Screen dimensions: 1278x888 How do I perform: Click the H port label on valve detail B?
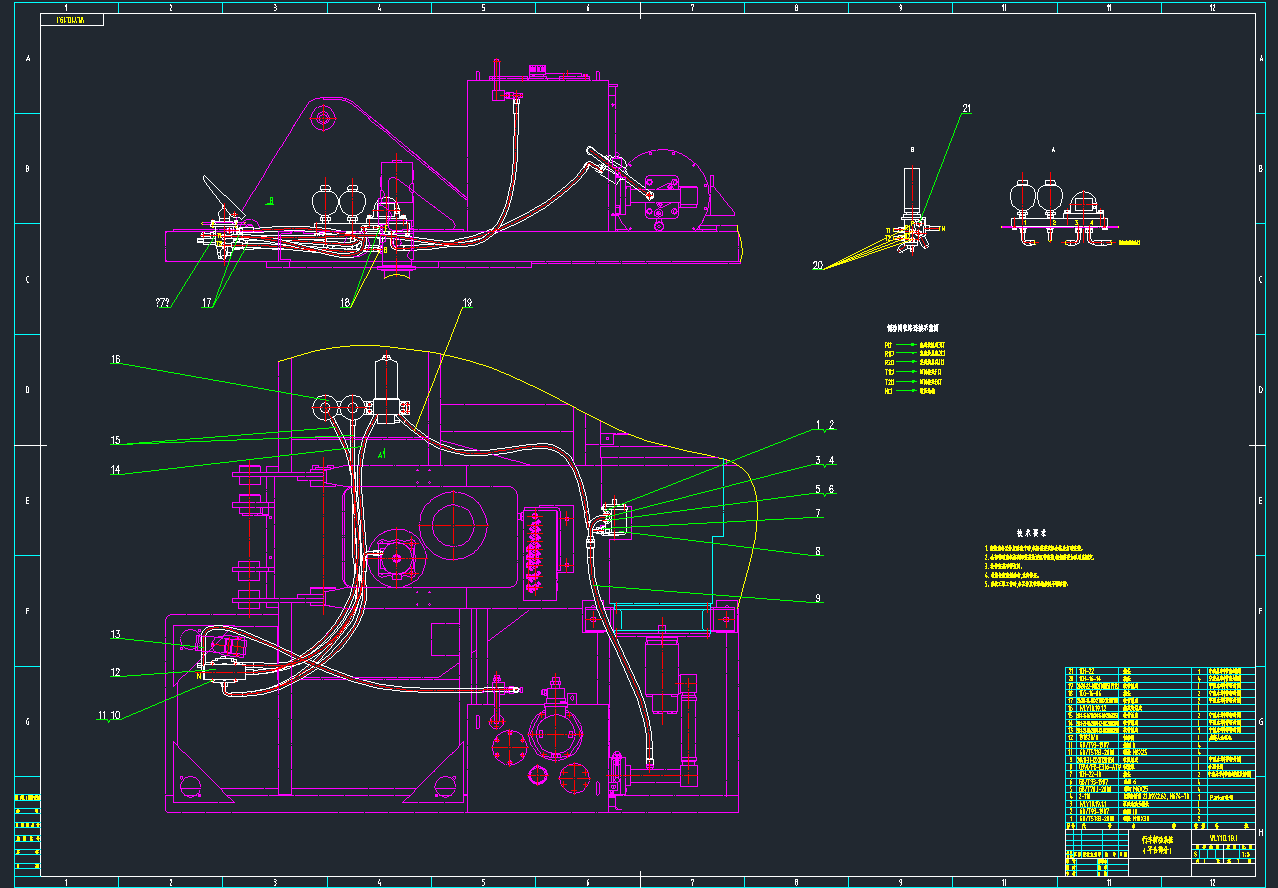(x=942, y=229)
